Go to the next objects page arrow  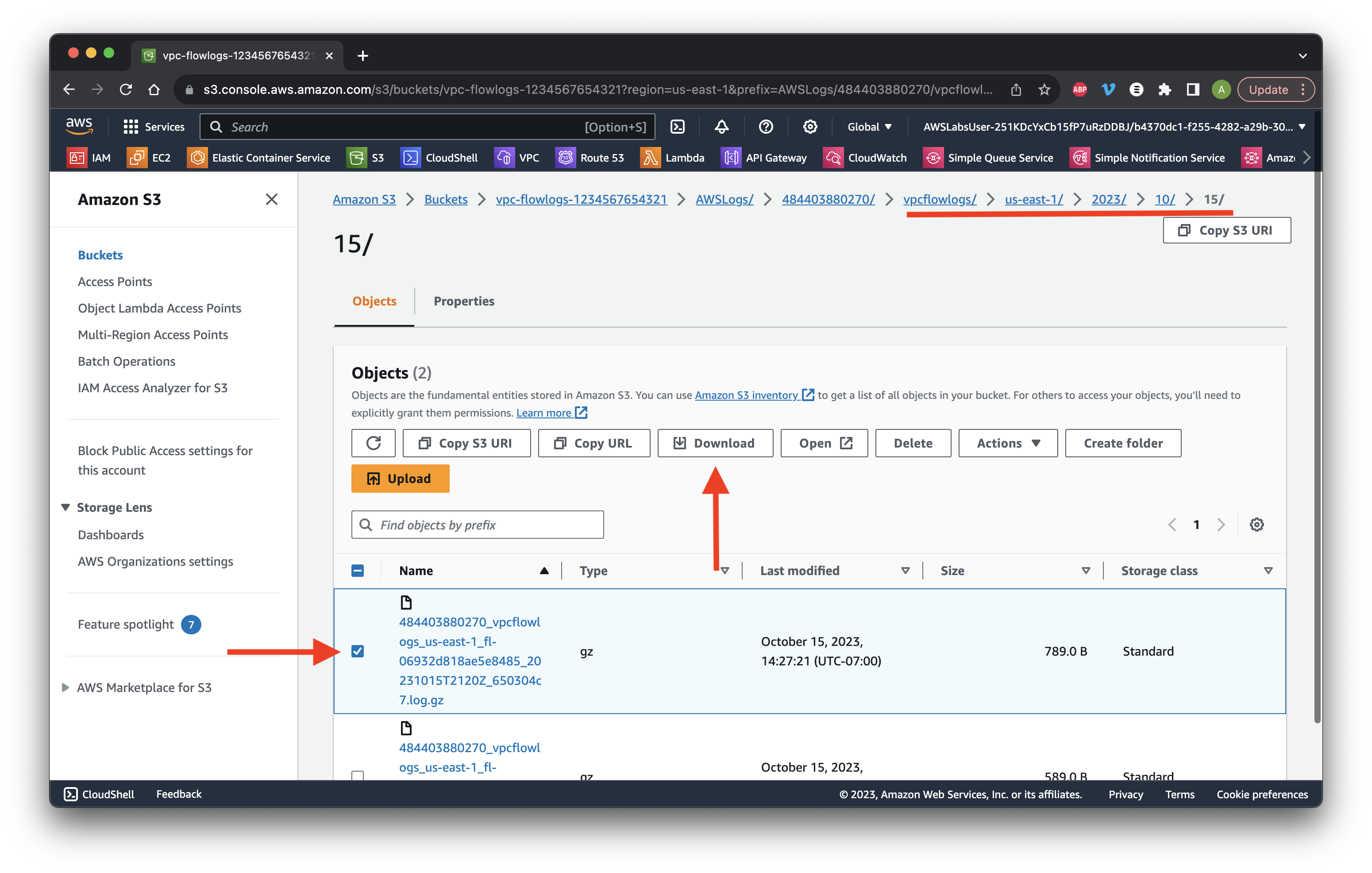click(x=1221, y=524)
